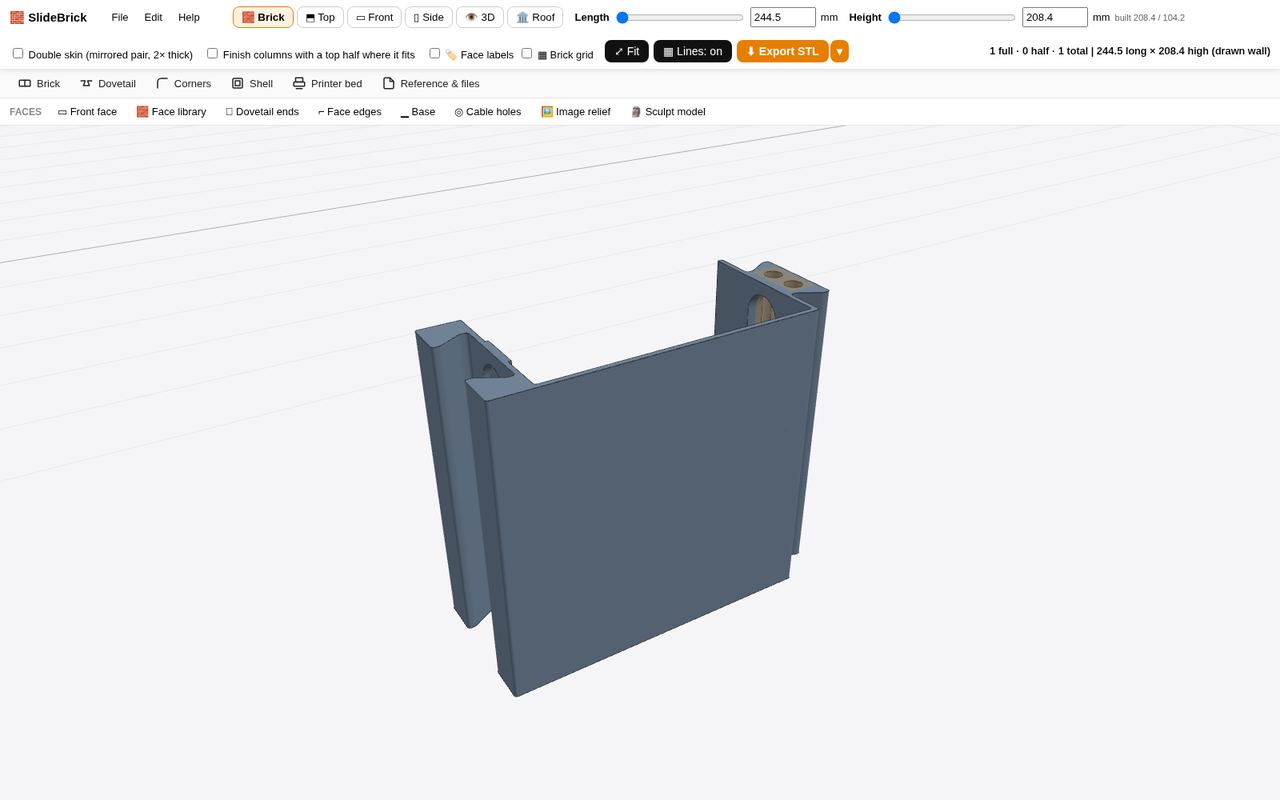1280x800 pixels.
Task: Select the Dovetail ends option
Action: click(x=262, y=112)
